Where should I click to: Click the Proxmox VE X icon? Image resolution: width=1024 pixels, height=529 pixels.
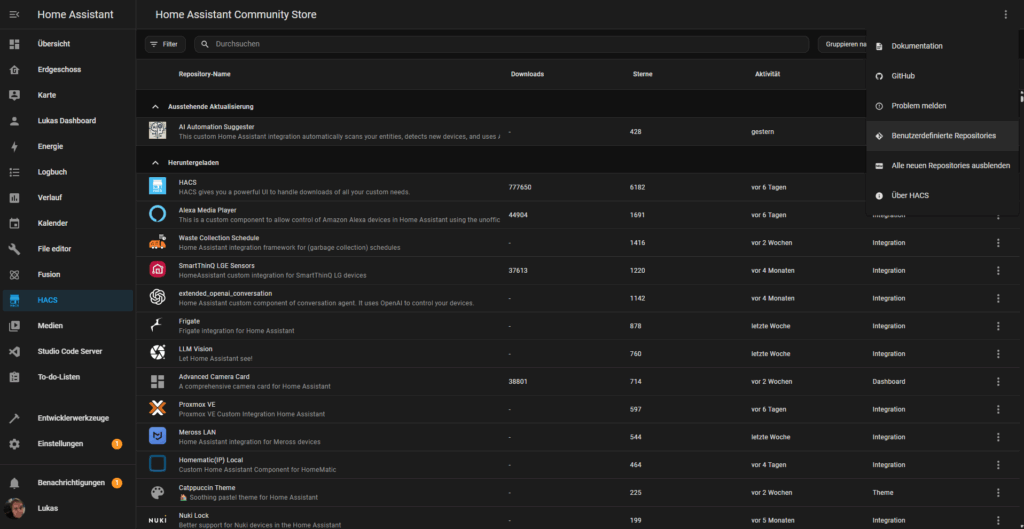click(157, 408)
